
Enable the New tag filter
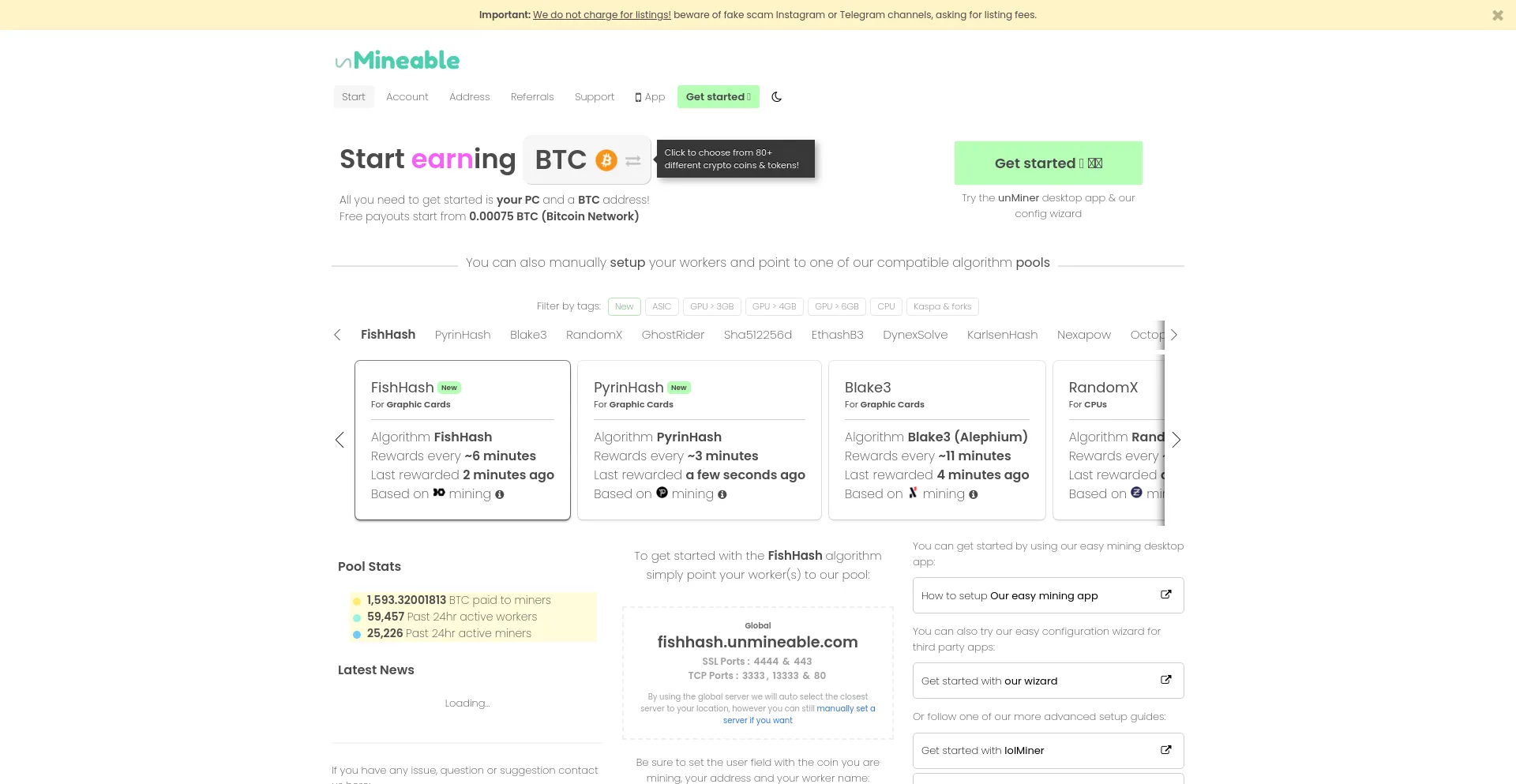point(624,306)
